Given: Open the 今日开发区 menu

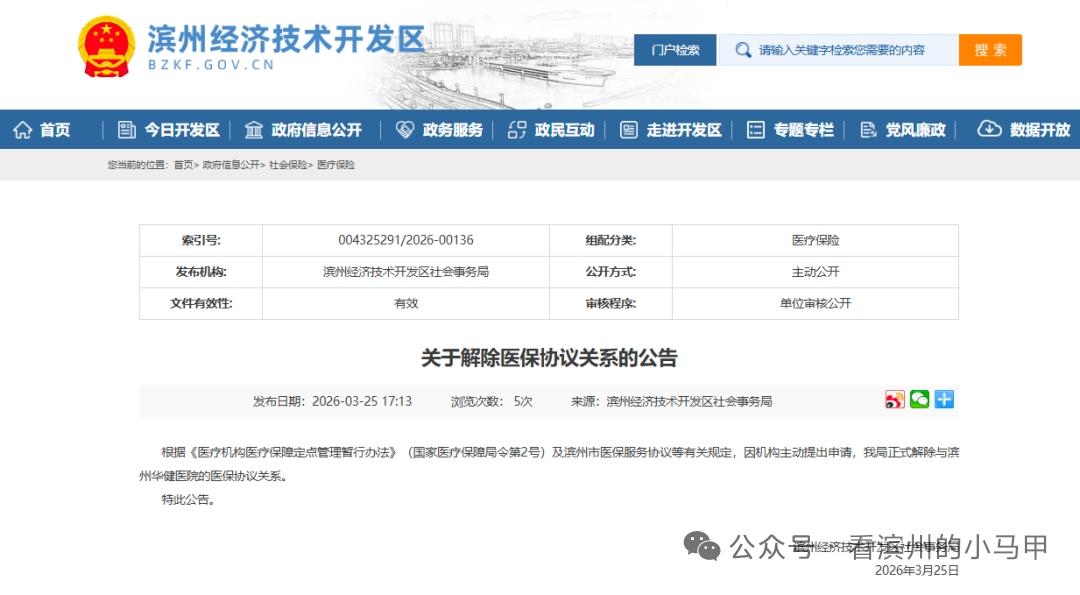Looking at the screenshot, I should [x=184, y=129].
